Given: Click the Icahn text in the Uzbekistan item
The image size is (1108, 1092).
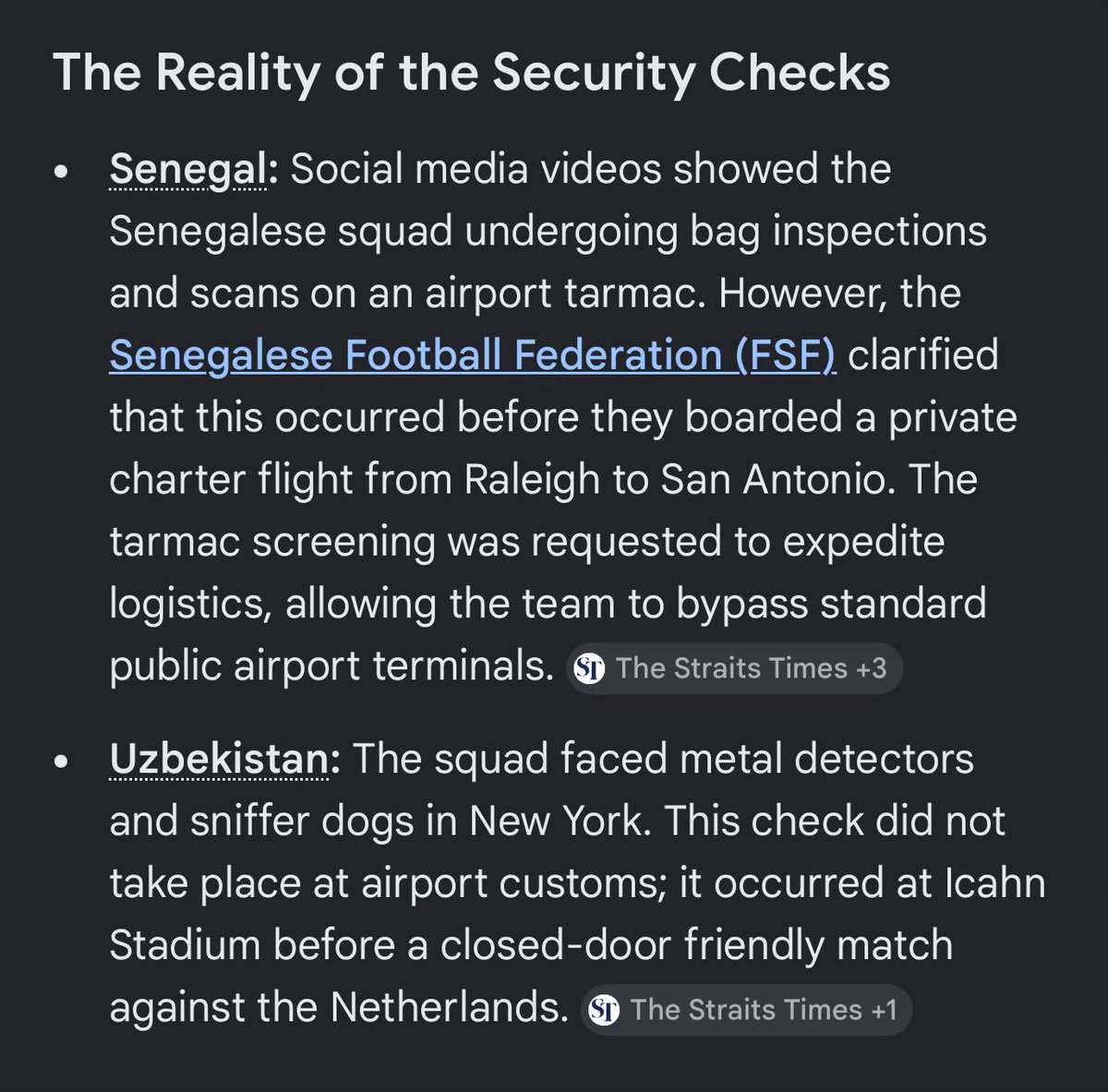Looking at the screenshot, I should coord(995,883).
